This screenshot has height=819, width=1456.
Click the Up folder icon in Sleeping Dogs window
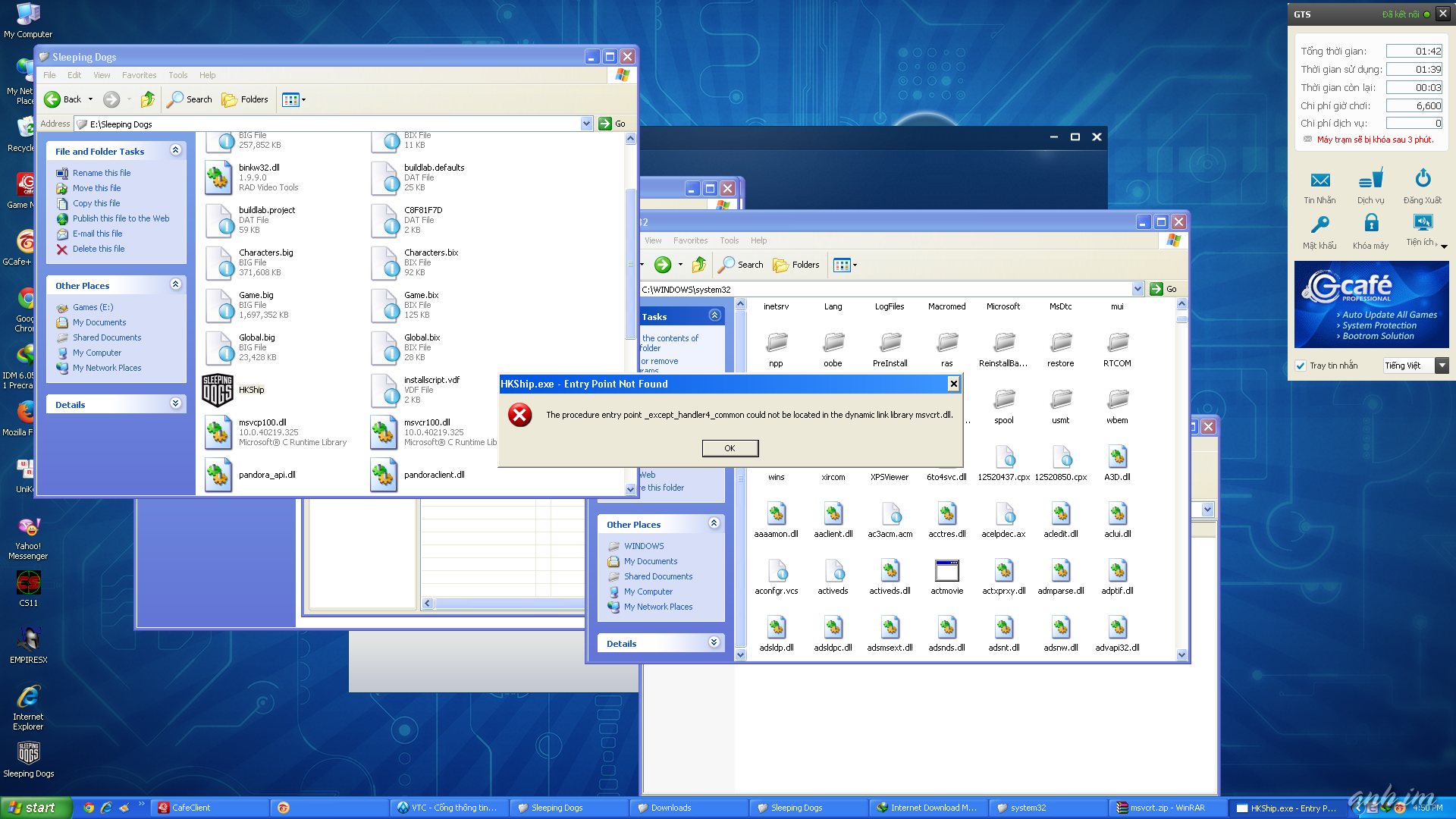148,99
